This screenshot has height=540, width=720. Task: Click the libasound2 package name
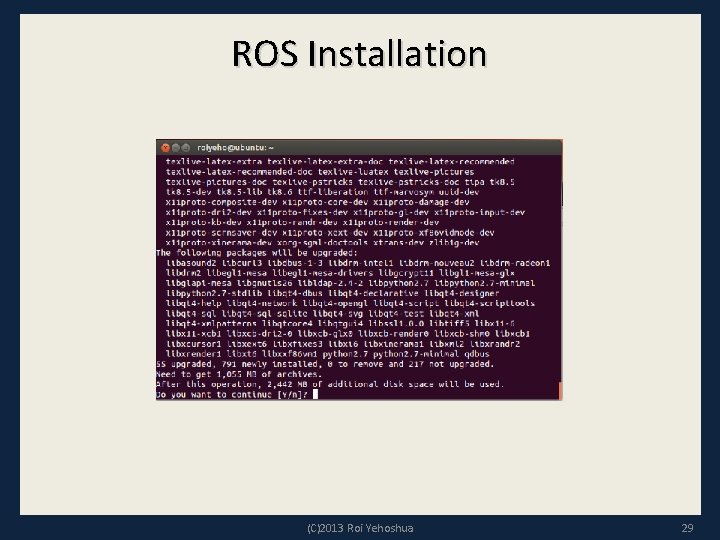point(191,263)
